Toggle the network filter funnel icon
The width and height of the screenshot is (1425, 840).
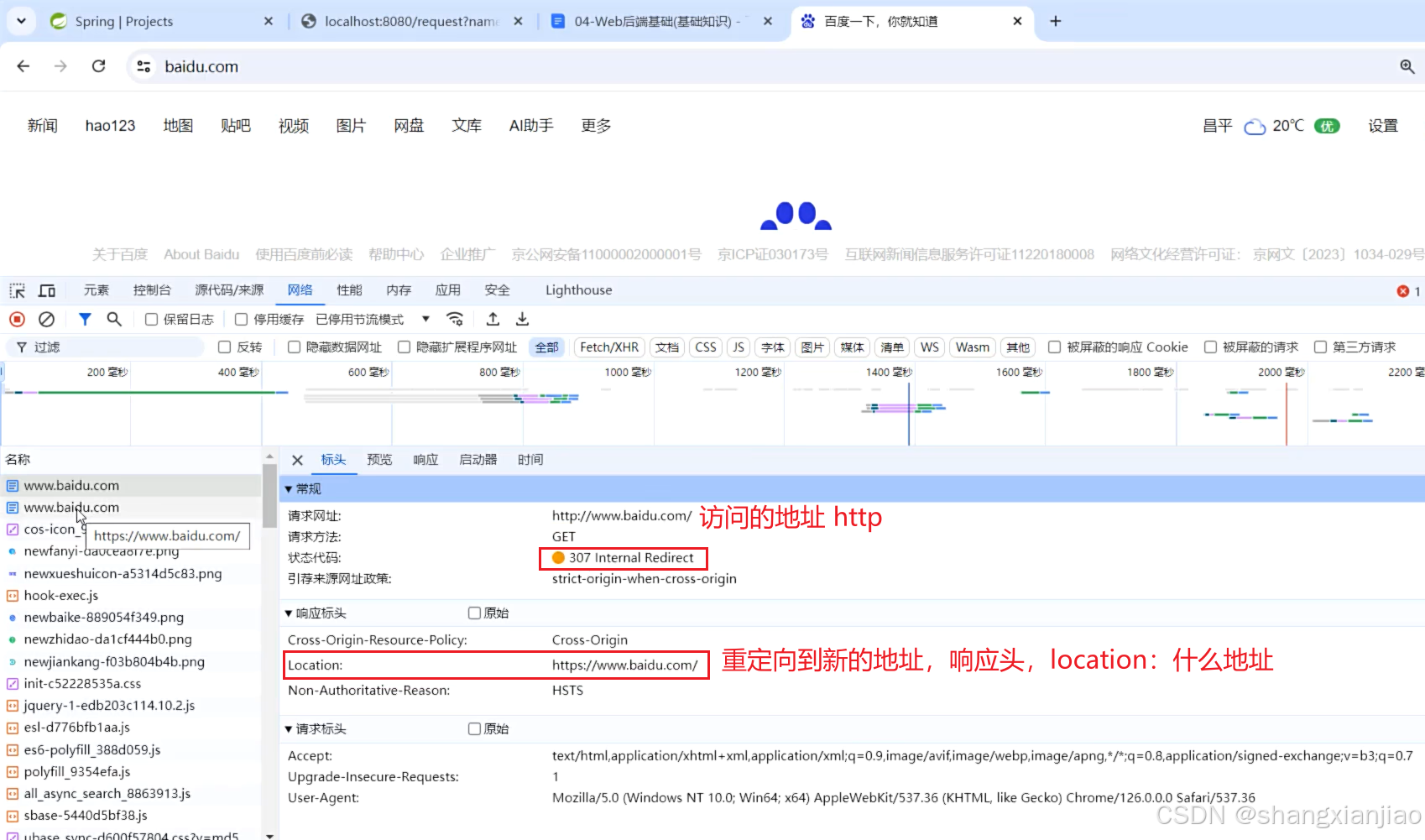[85, 319]
